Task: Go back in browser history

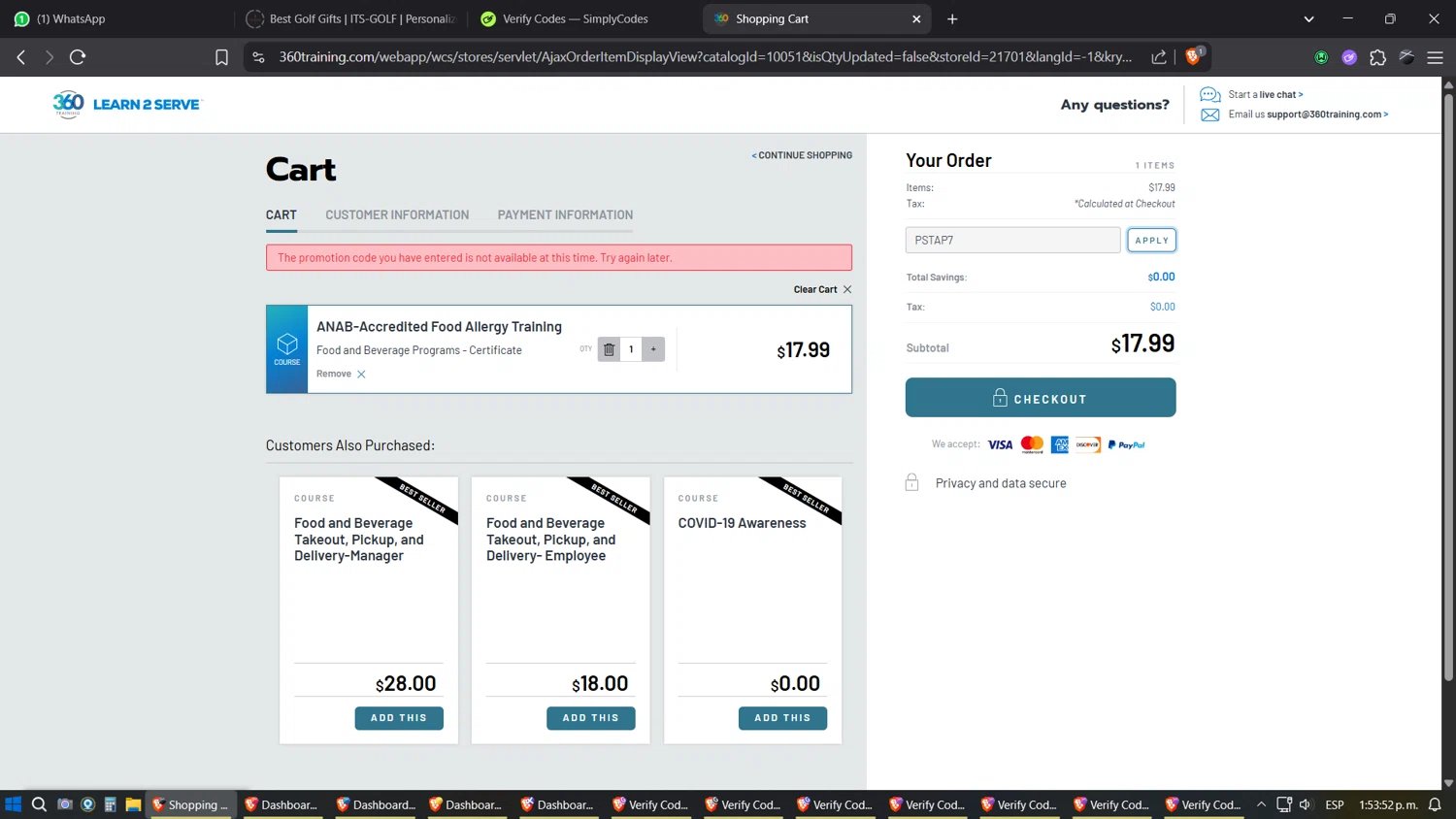Action: [21, 57]
